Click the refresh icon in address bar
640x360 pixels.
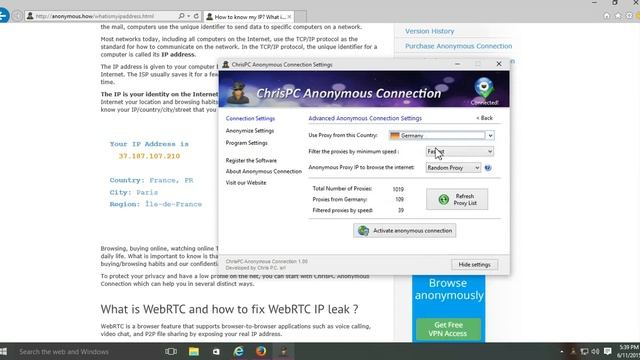(196, 16)
